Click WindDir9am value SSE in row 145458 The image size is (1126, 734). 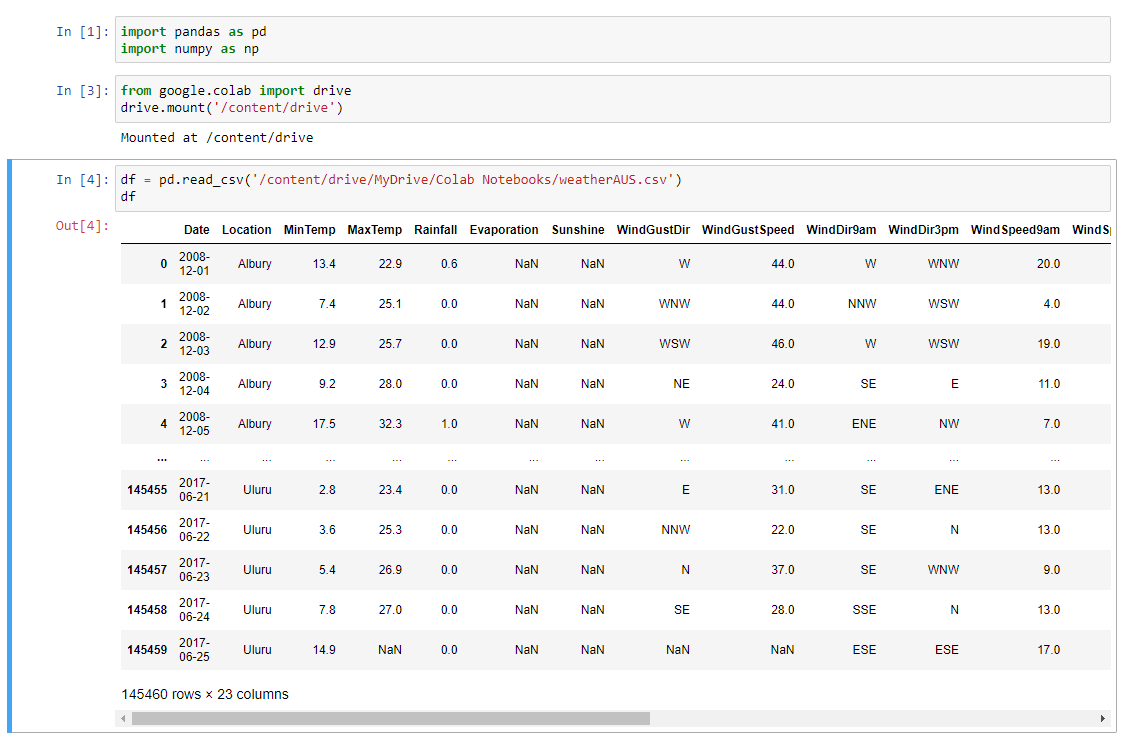point(865,610)
